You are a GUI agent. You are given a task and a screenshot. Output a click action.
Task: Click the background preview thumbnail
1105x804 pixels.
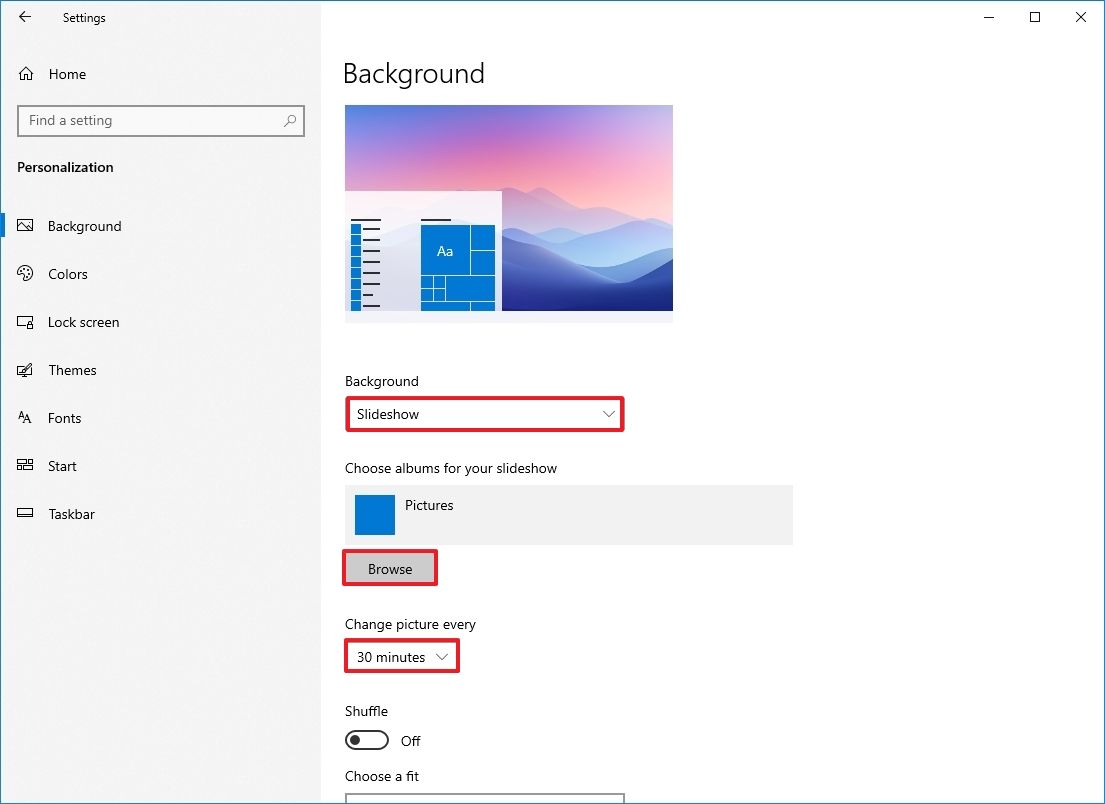508,209
